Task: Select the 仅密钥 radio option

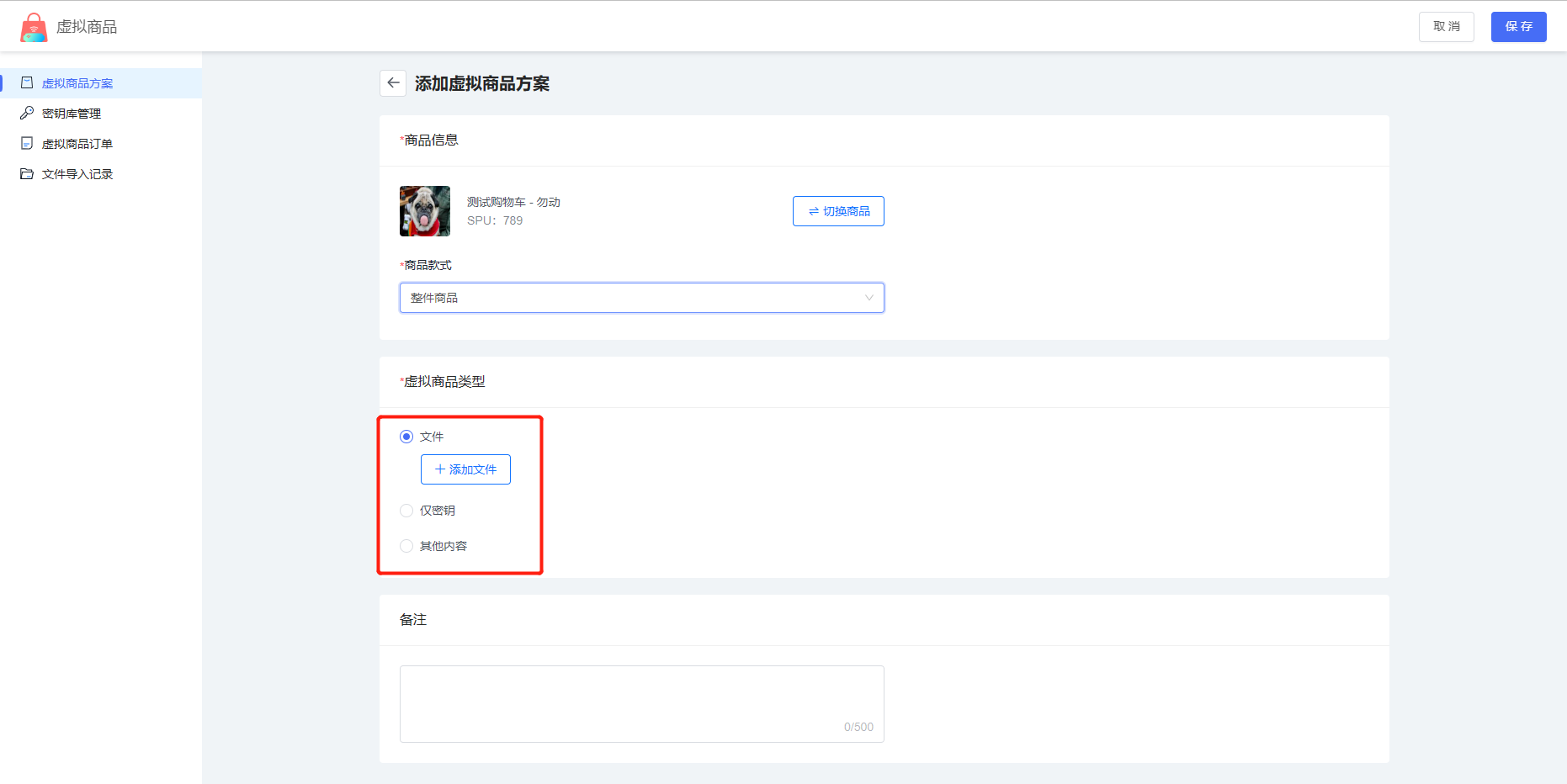Action: click(x=406, y=511)
